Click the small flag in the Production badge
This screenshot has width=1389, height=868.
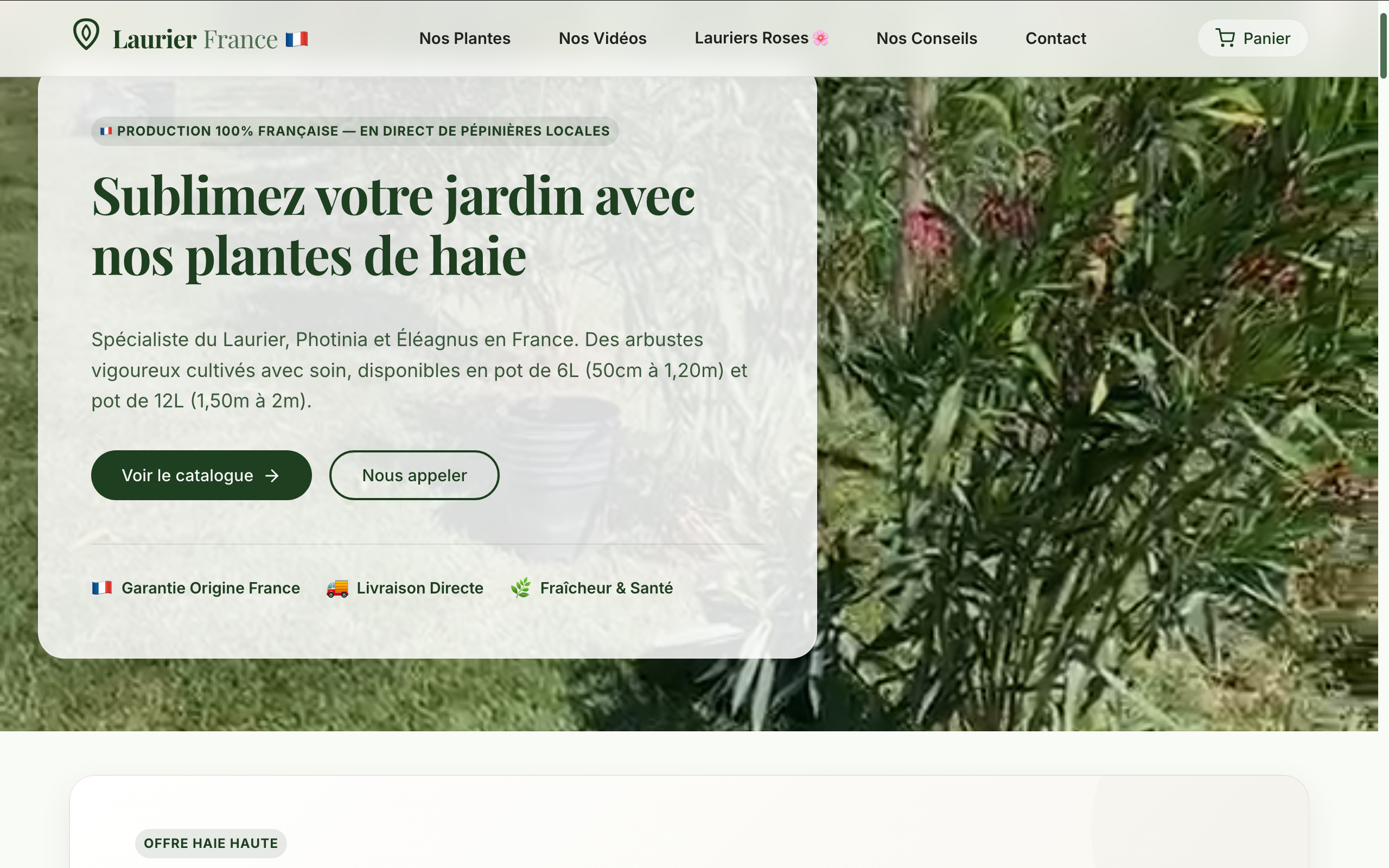click(x=106, y=131)
